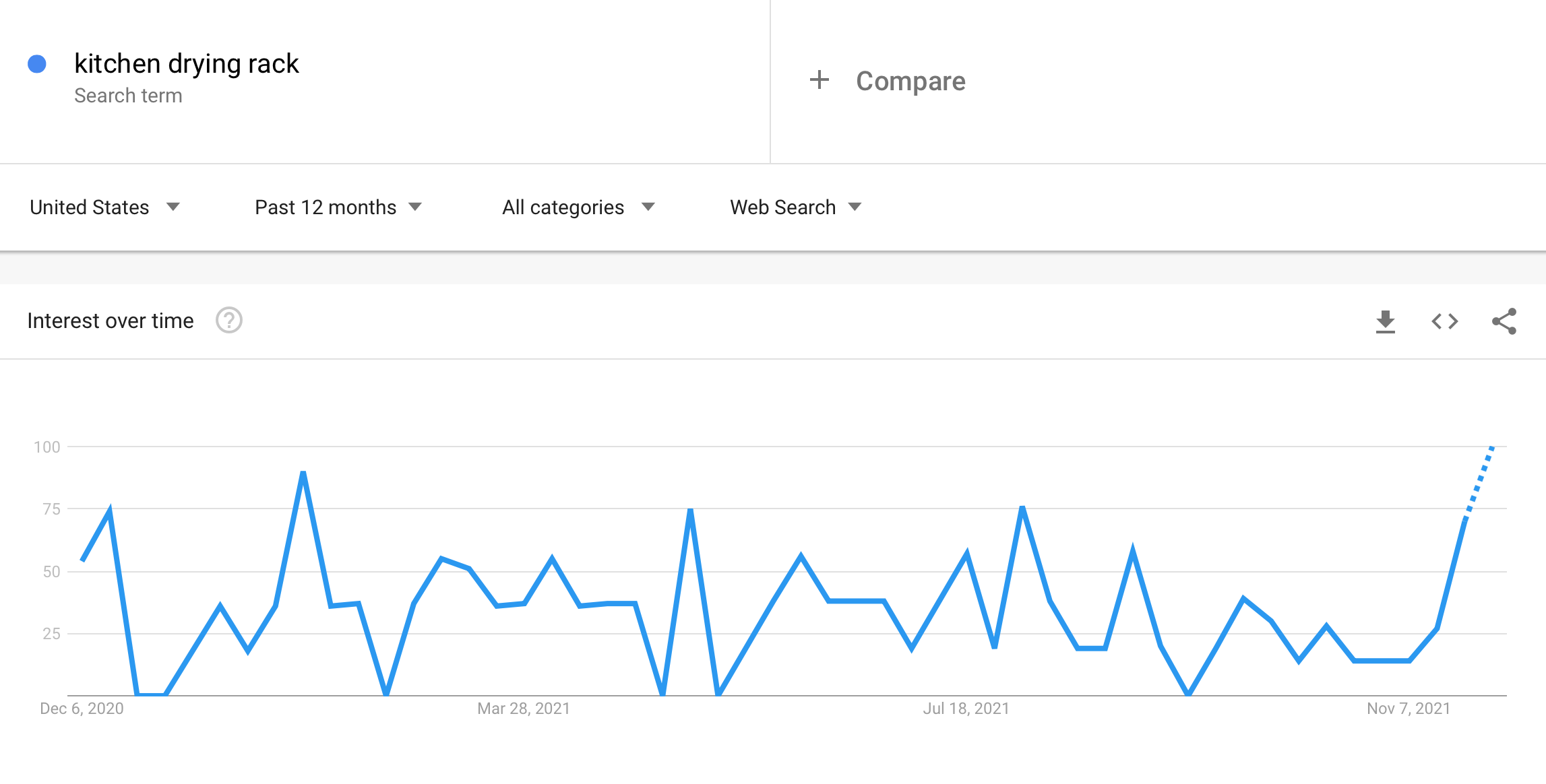Change the Web Search type dropdown
1546x784 pixels.
796,207
